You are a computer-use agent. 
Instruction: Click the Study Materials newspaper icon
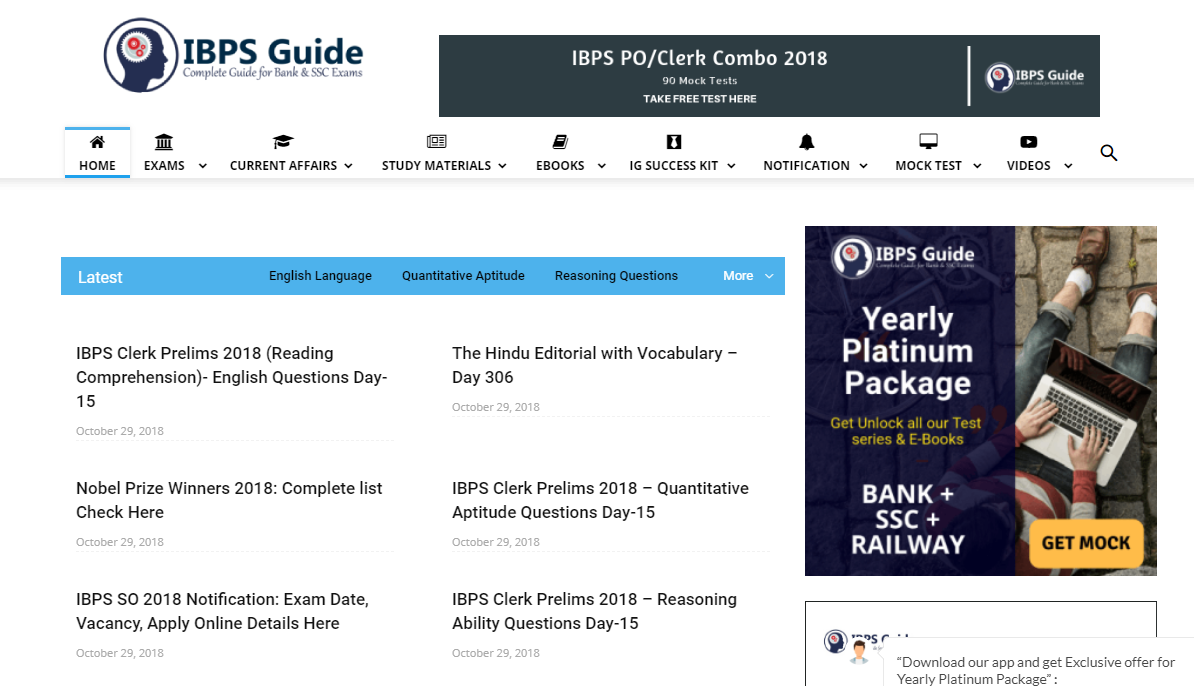point(436,142)
